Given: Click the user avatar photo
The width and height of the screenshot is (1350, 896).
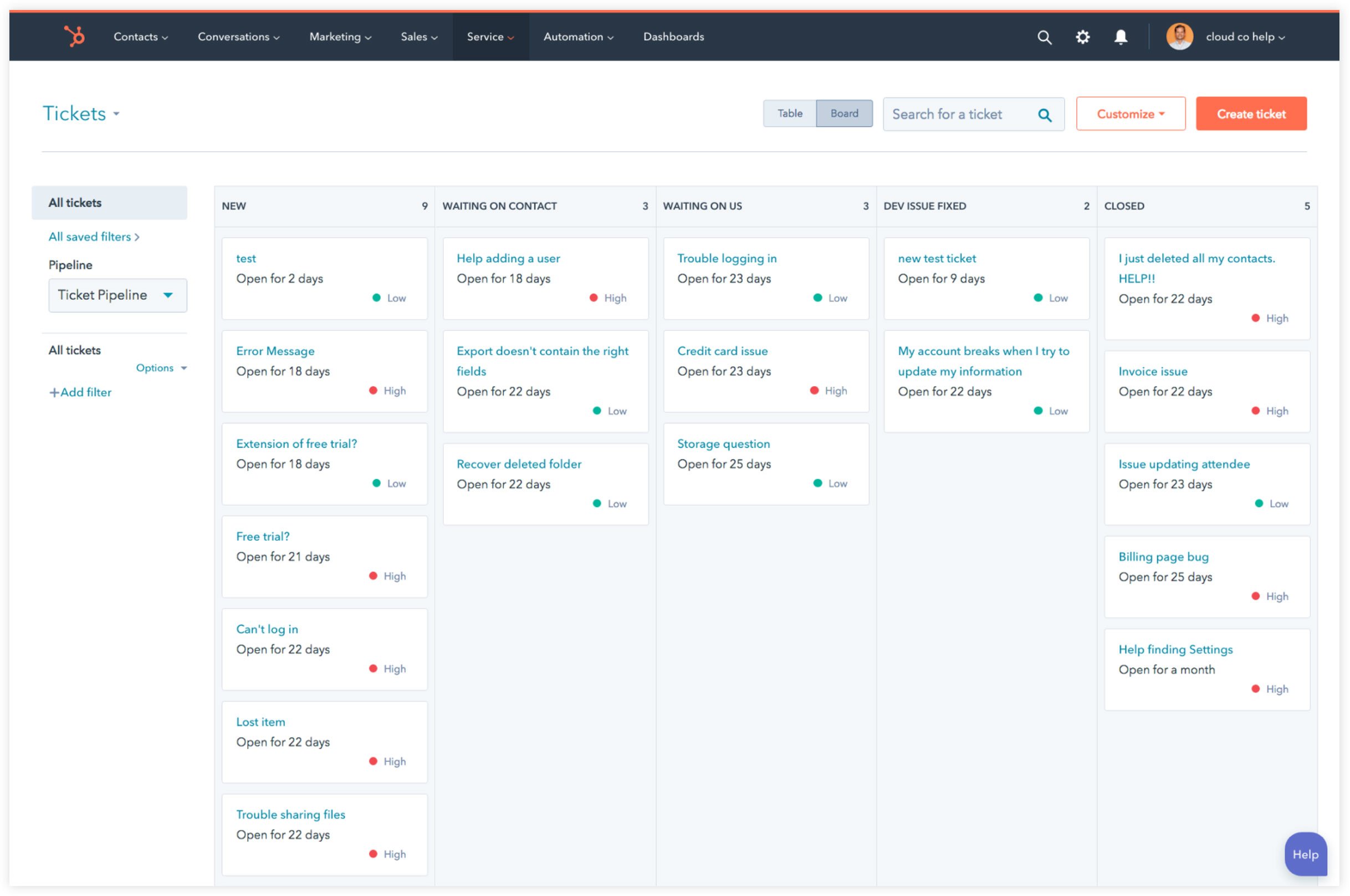Looking at the screenshot, I should click(x=1179, y=37).
